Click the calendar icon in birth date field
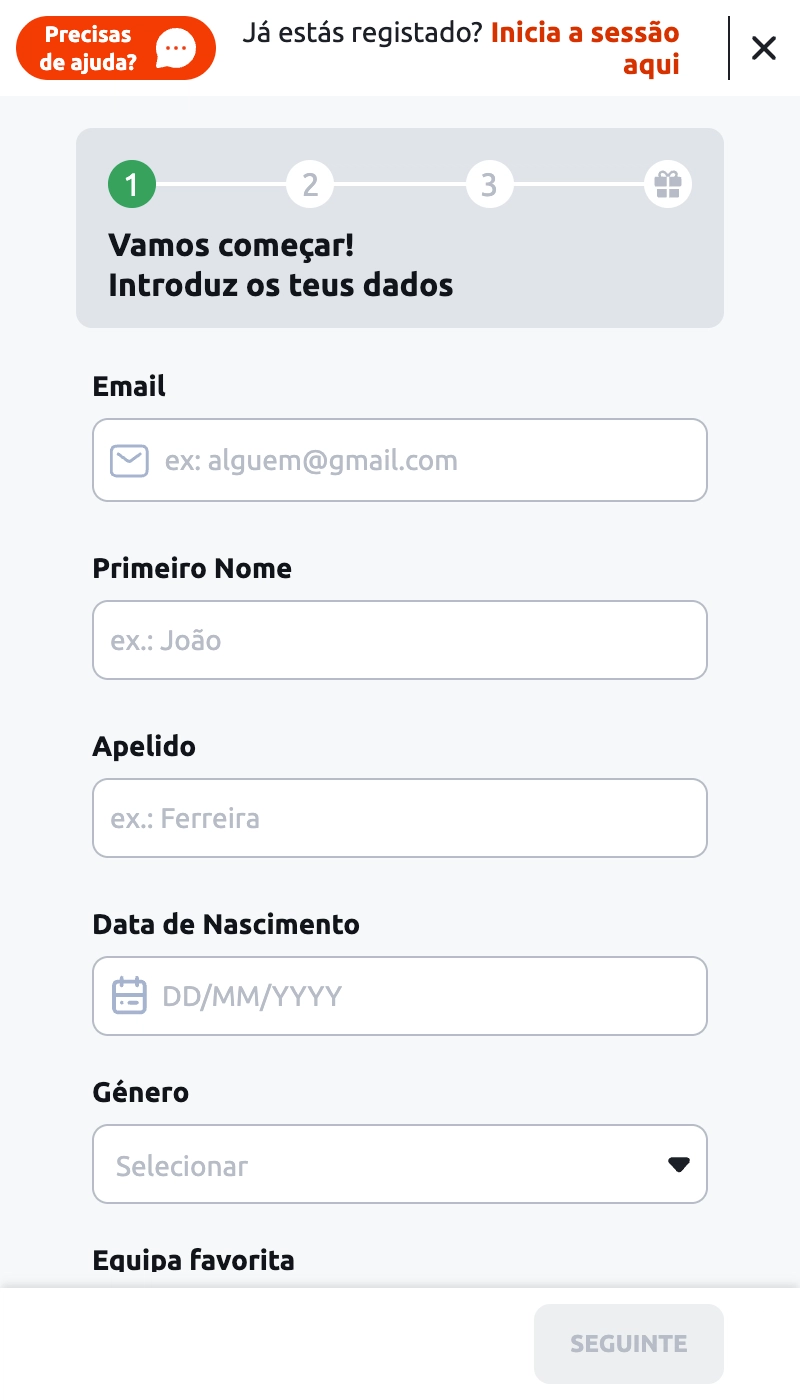This screenshot has height=1400, width=800. [129, 996]
